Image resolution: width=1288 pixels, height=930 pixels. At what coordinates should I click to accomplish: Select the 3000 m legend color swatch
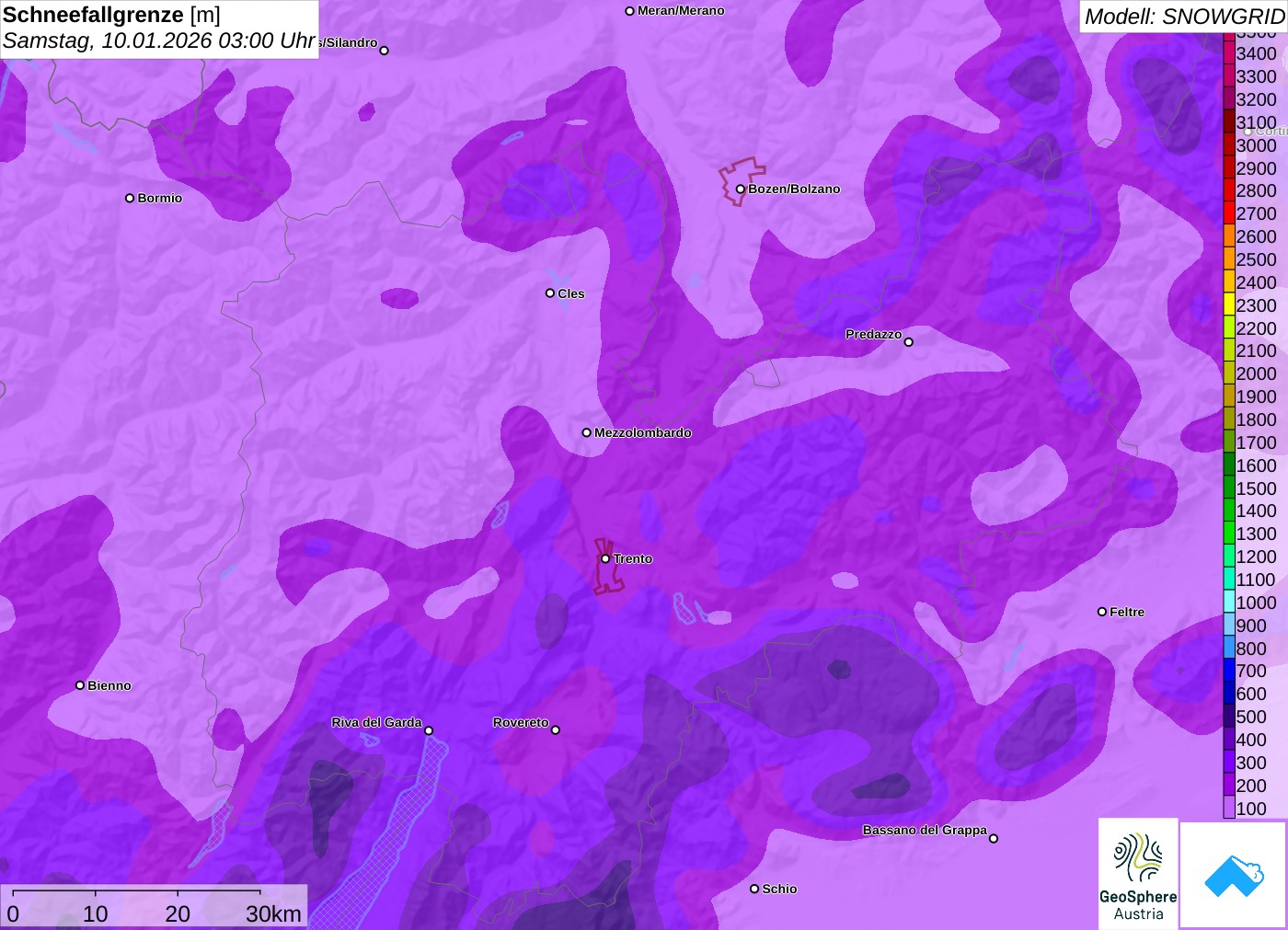click(1229, 145)
